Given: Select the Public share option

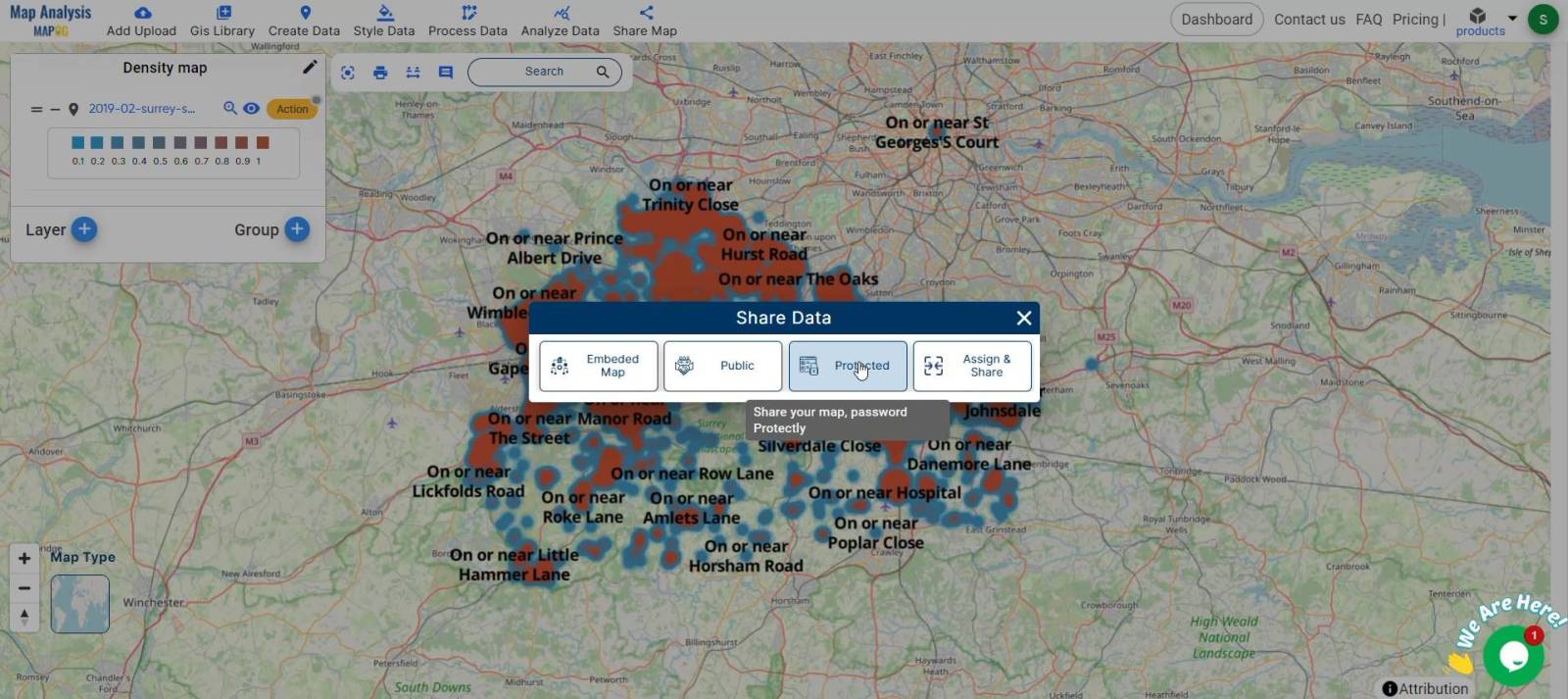Looking at the screenshot, I should (722, 366).
